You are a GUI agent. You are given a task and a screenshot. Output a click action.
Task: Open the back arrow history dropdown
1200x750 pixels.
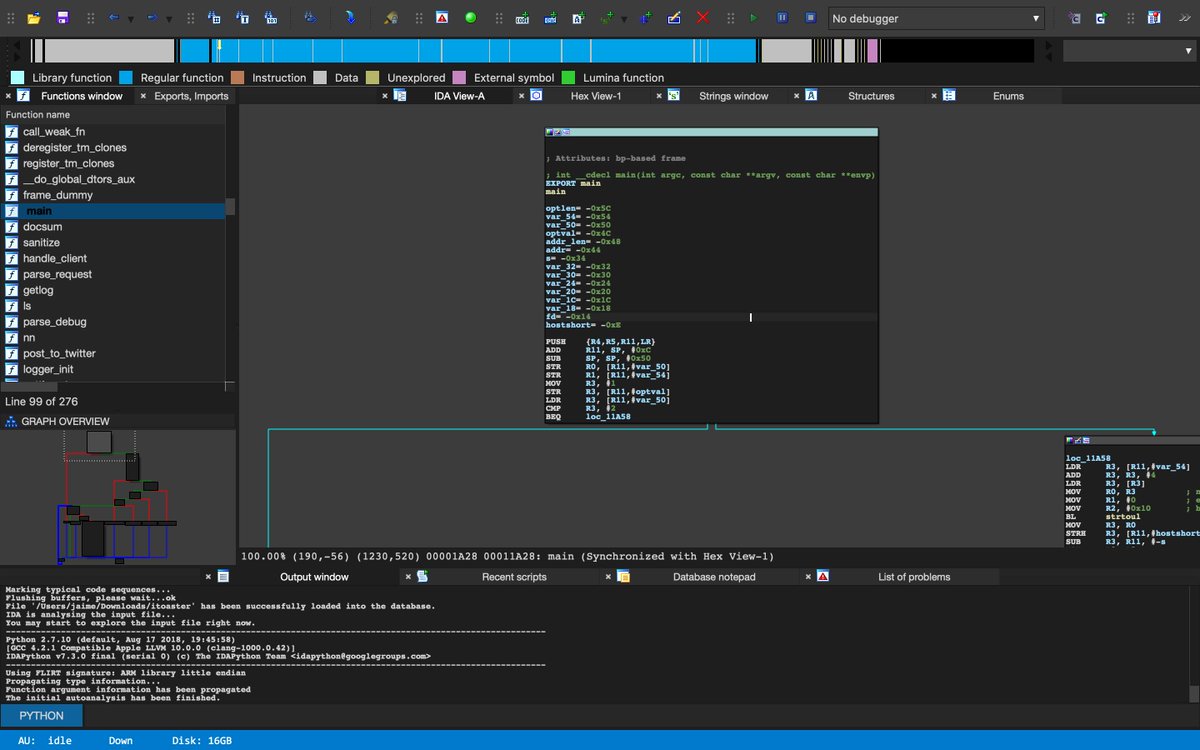130,19
